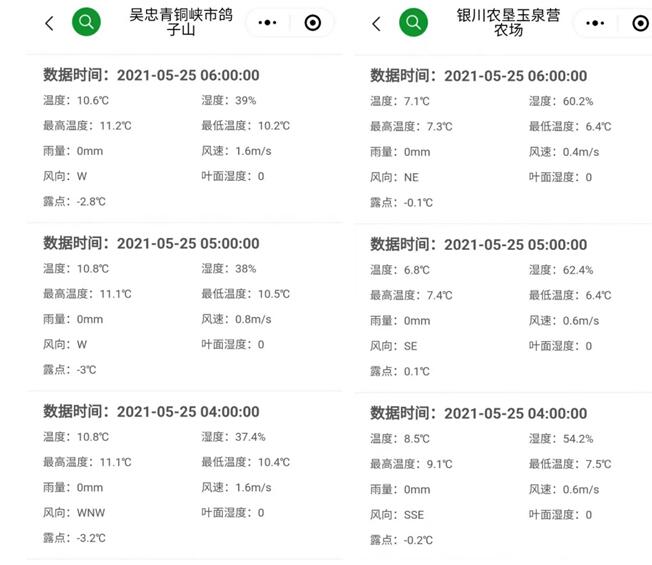Close right mini program via target icon
Image resolution: width=652 pixels, height=565 pixels.
[640, 23]
